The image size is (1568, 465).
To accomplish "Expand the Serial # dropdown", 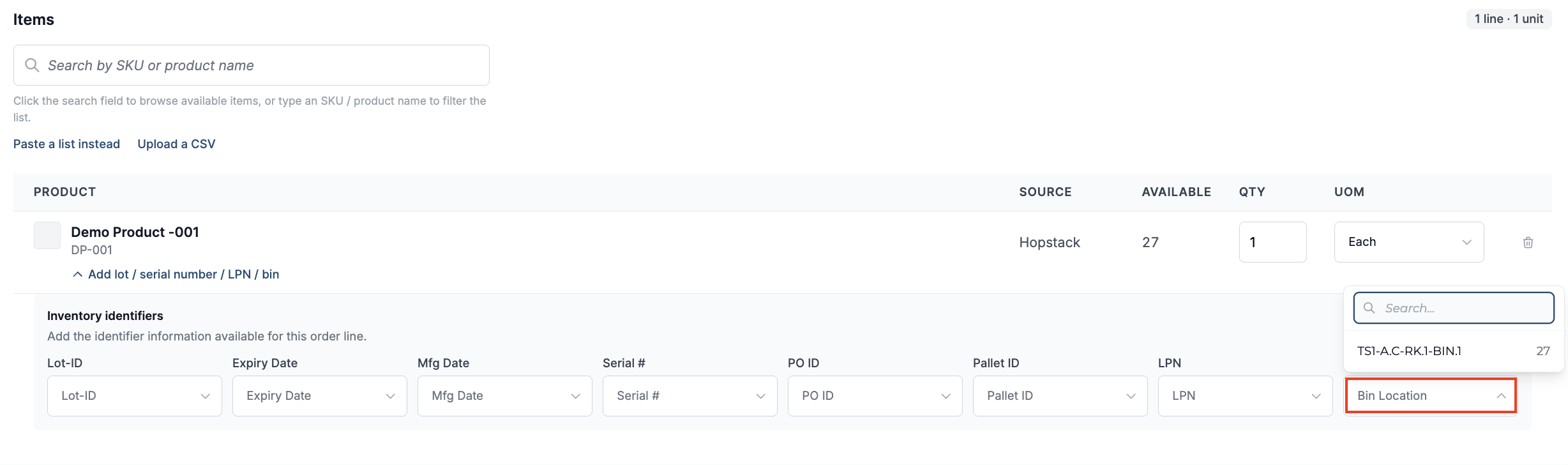I will tap(690, 396).
